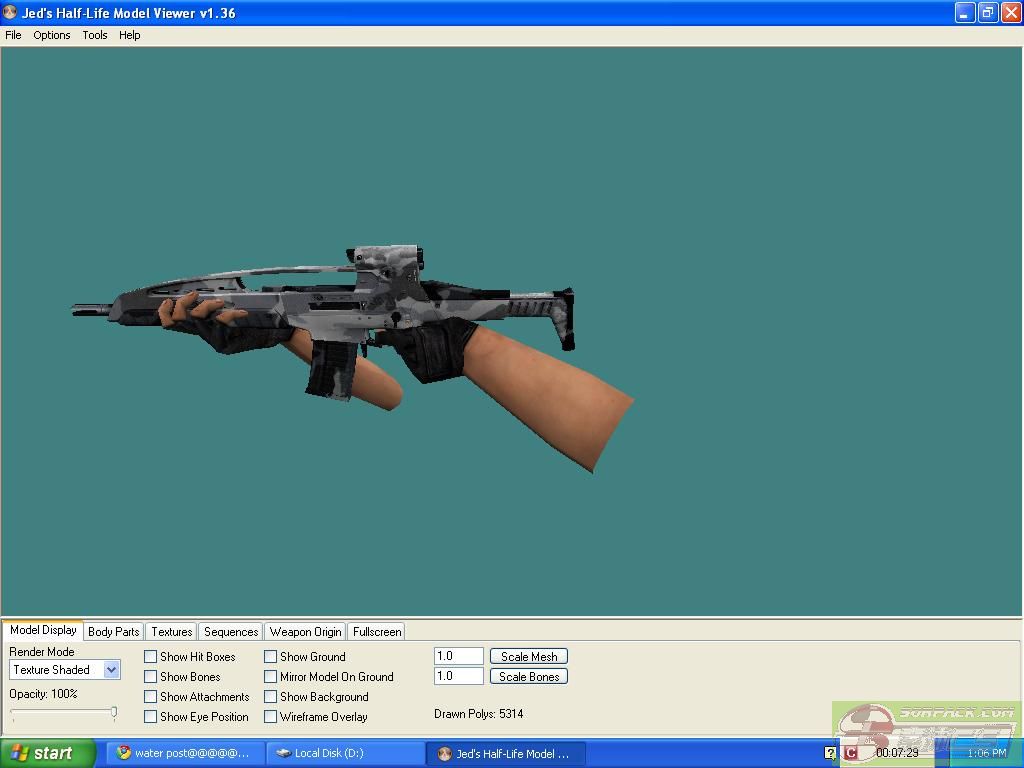Click the question mark tray icon
This screenshot has width=1024, height=768.
830,753
